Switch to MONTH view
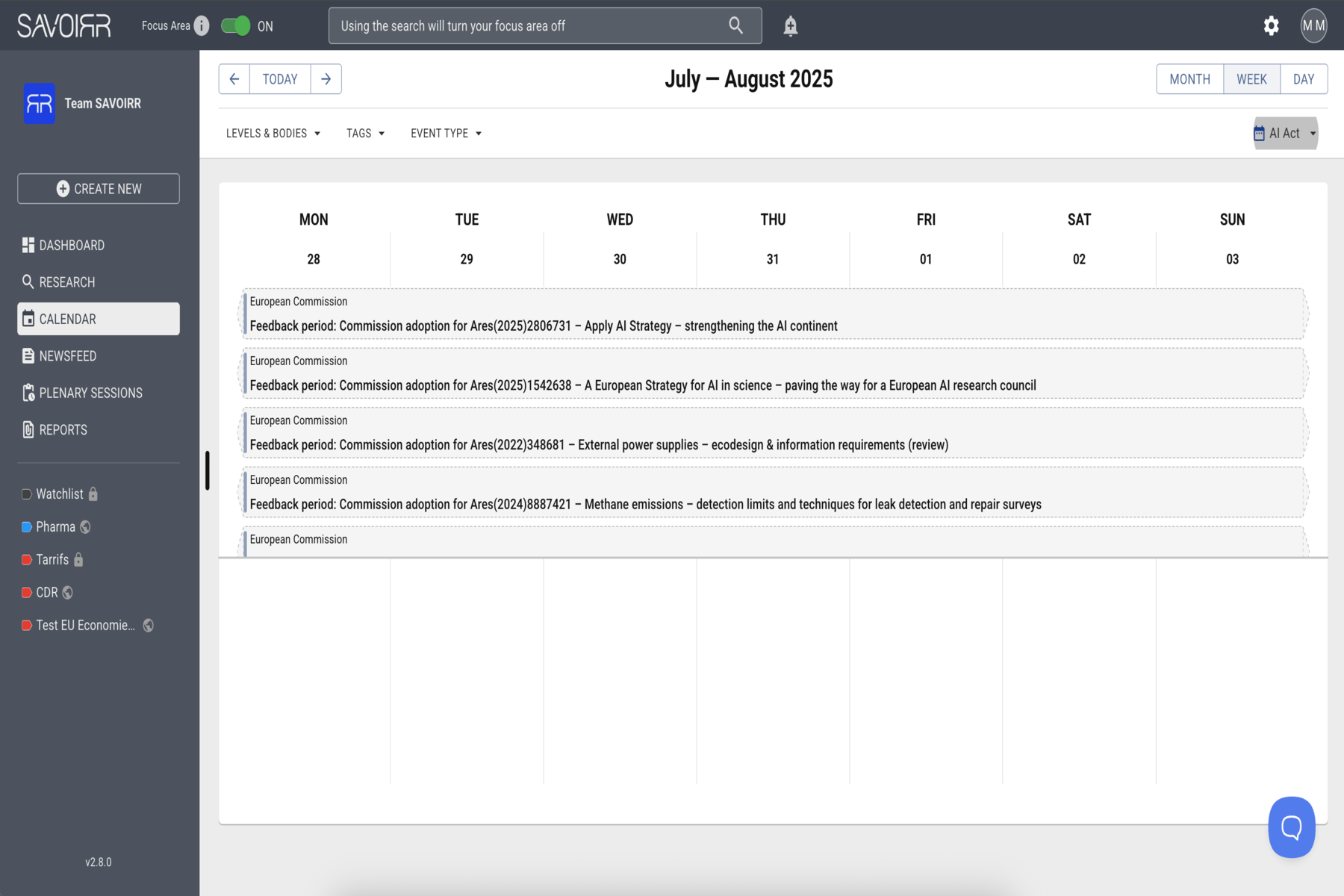1344x896 pixels. pos(1190,79)
